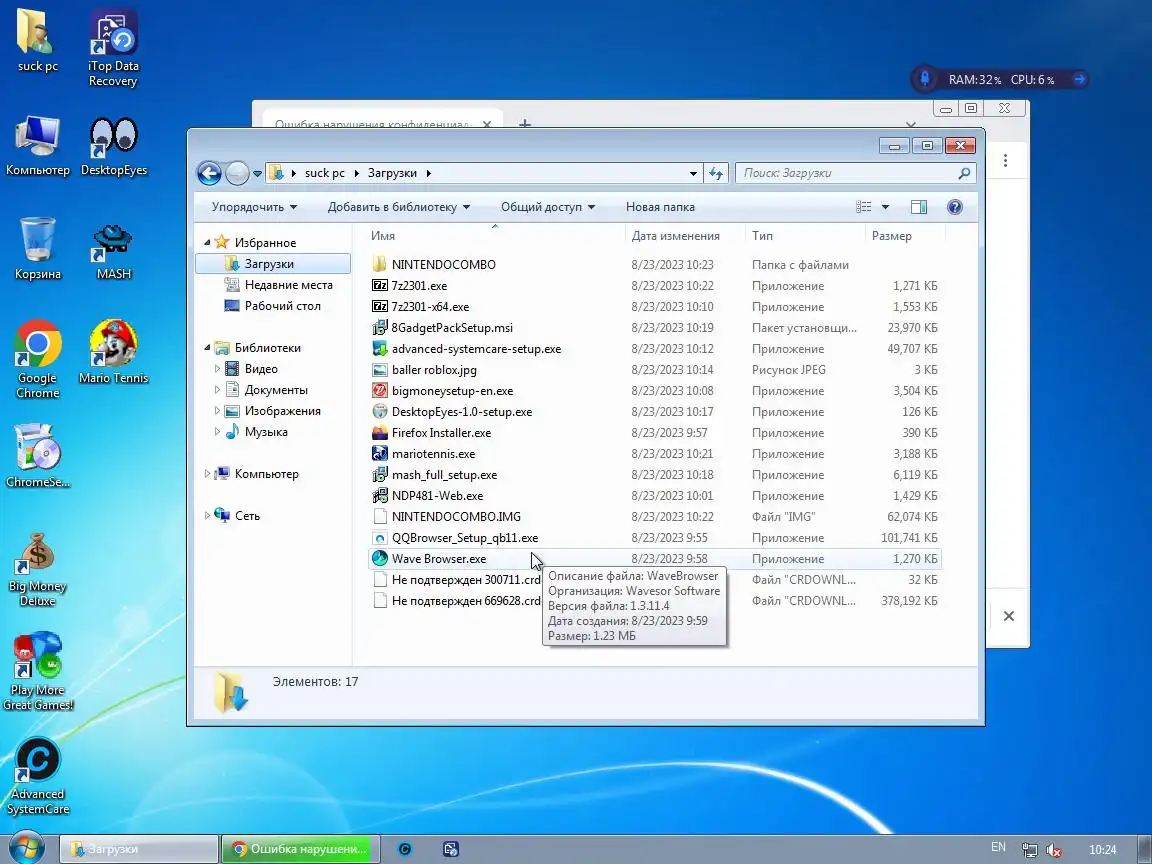Open Explorer help question mark icon
The width and height of the screenshot is (1152, 864).
pos(954,207)
